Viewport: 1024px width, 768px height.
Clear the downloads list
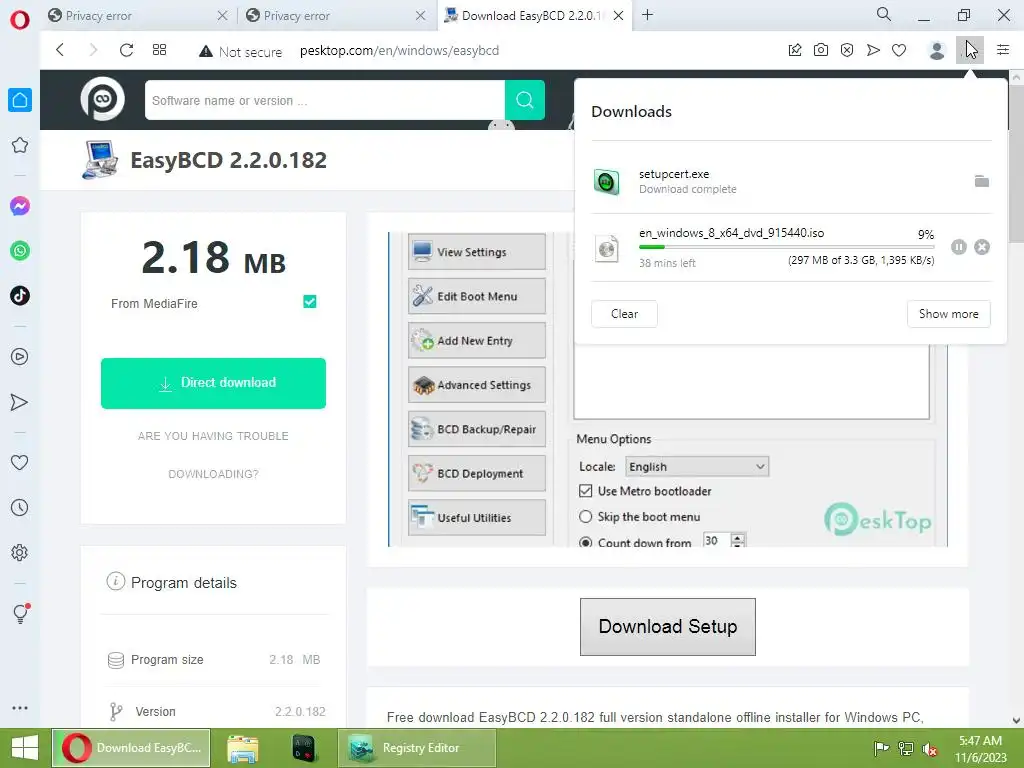tap(624, 314)
